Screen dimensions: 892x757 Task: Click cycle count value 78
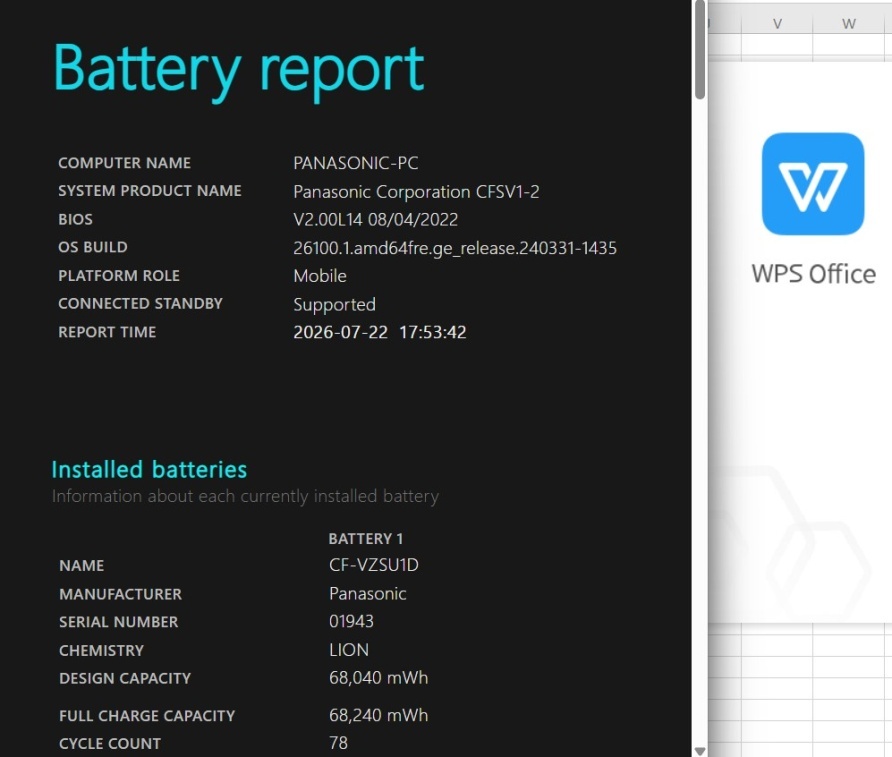point(338,743)
